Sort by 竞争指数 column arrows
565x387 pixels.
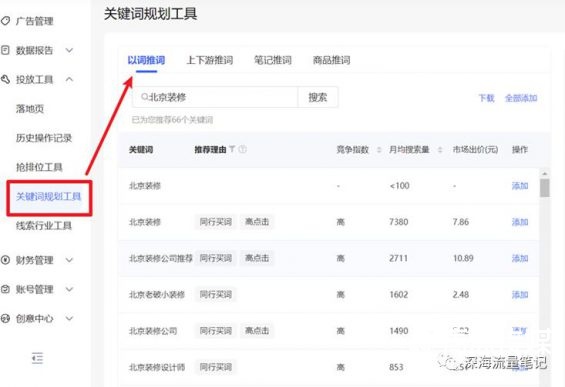(x=379, y=150)
